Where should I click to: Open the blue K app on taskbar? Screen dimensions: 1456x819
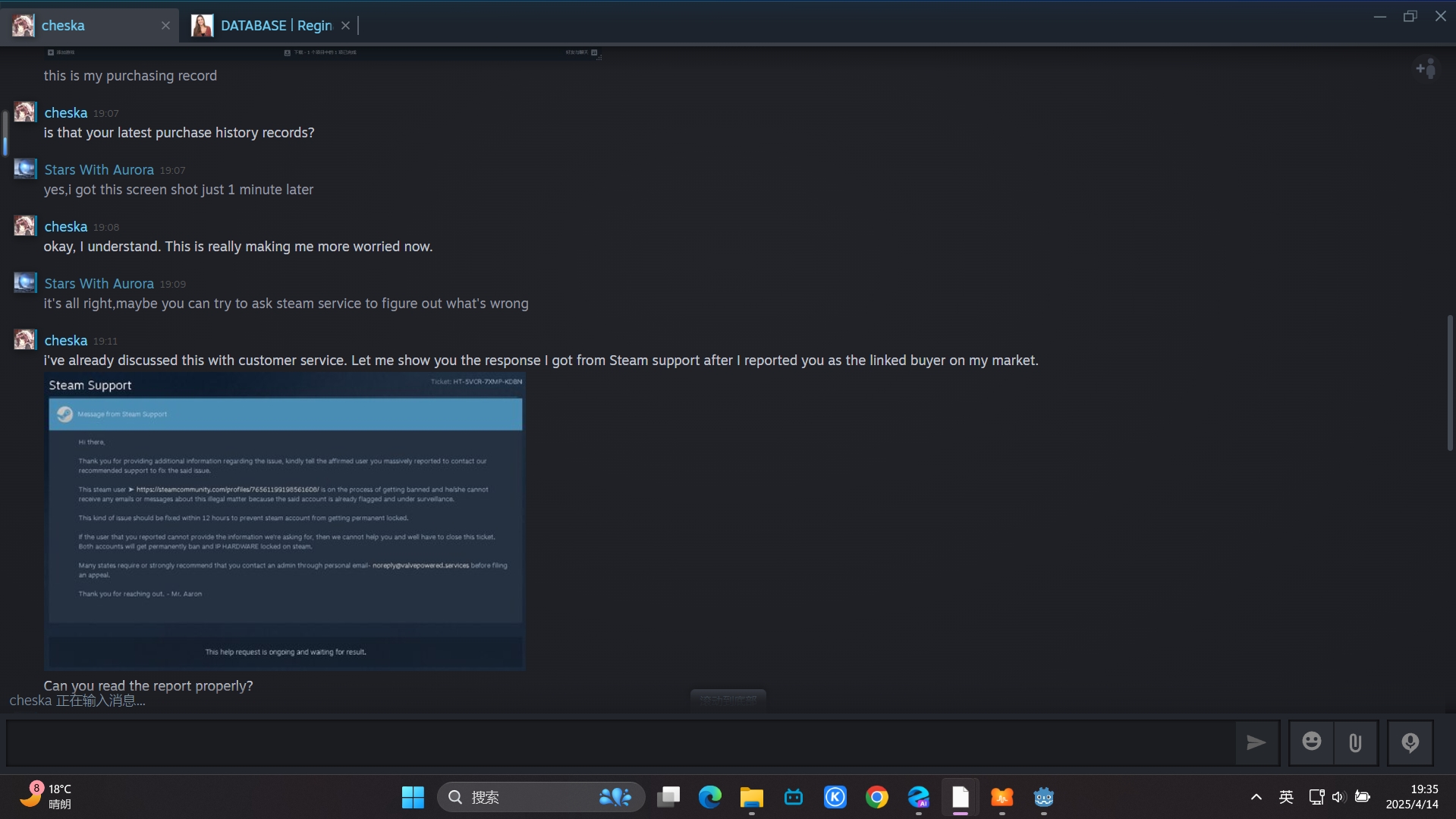coord(835,797)
